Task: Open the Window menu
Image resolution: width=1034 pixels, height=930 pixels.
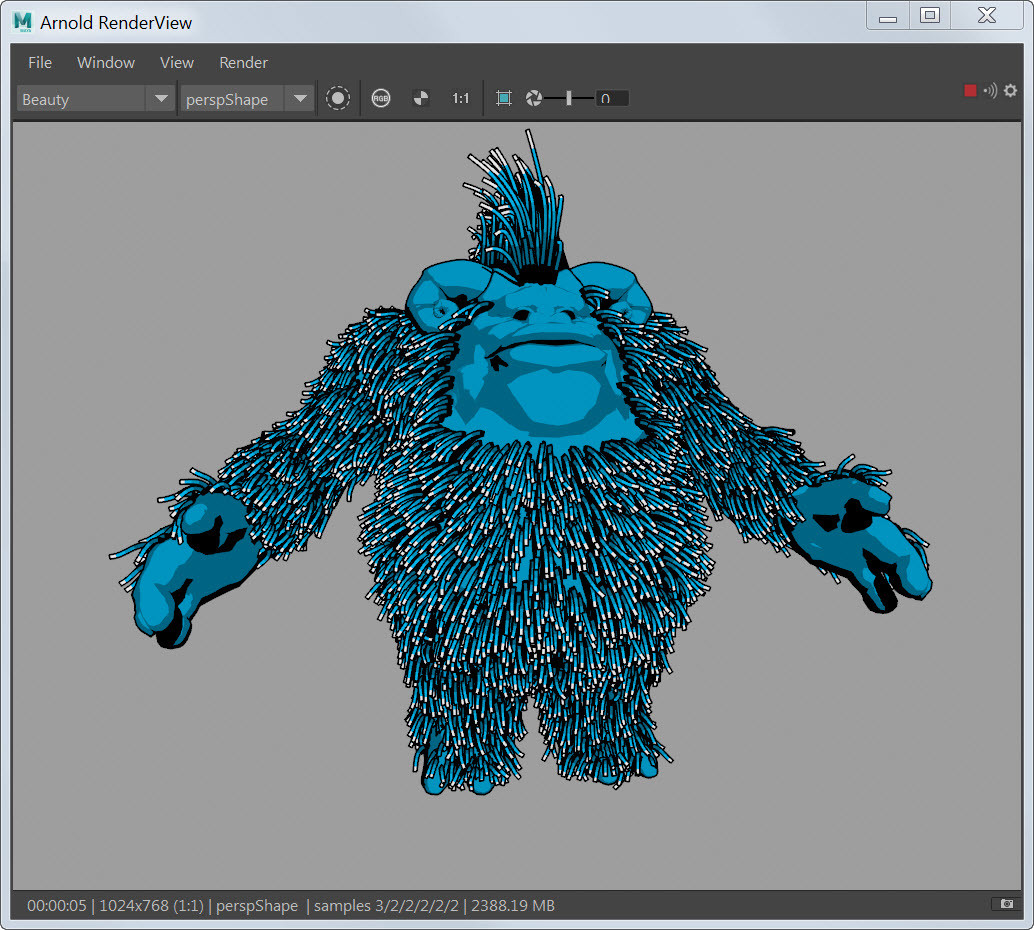Action: (x=106, y=62)
